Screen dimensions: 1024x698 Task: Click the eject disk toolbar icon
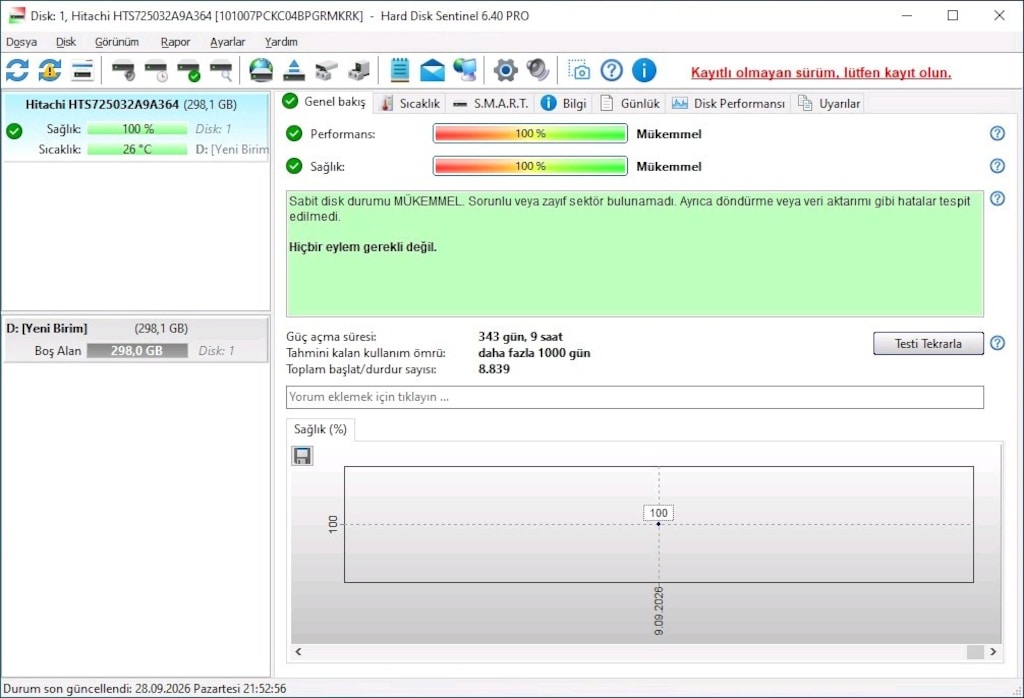pyautogui.click(x=294, y=71)
